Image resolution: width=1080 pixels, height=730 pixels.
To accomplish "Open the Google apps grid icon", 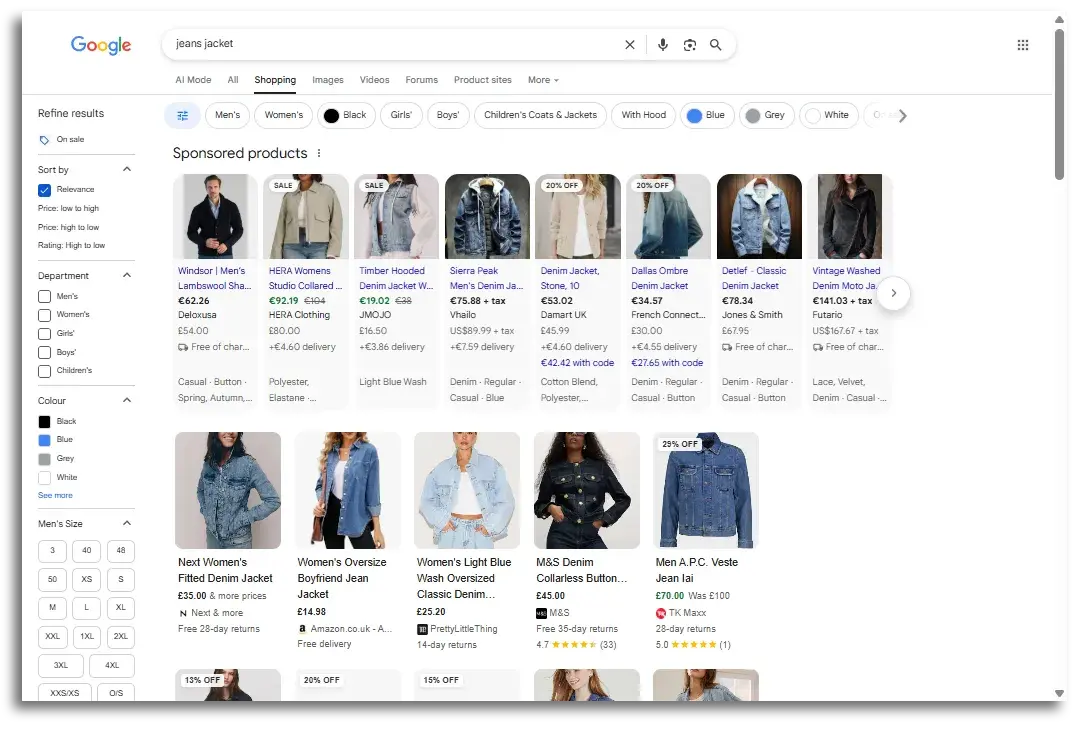I will 1023,45.
